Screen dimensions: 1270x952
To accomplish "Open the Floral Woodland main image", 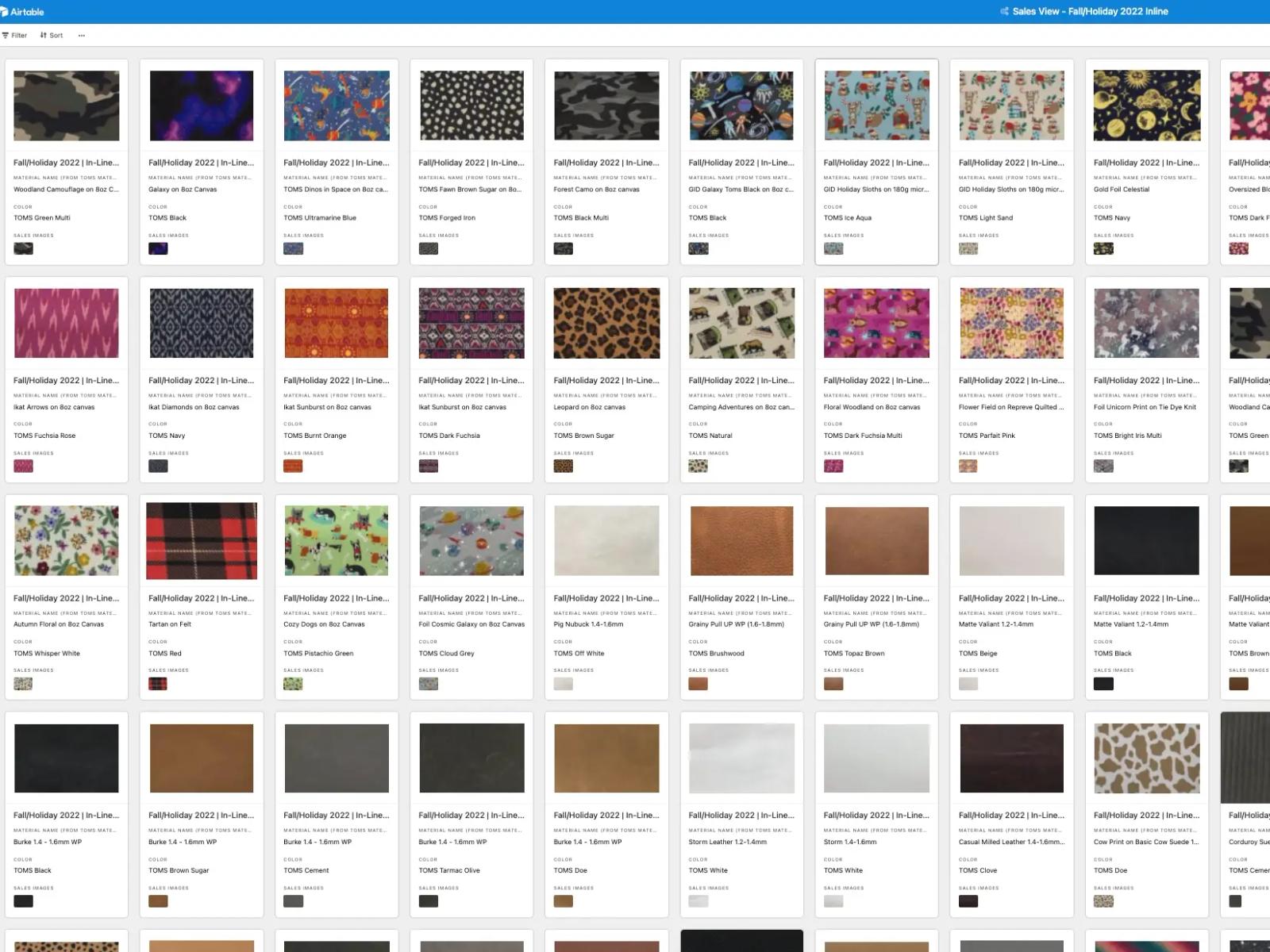I will pos(876,323).
